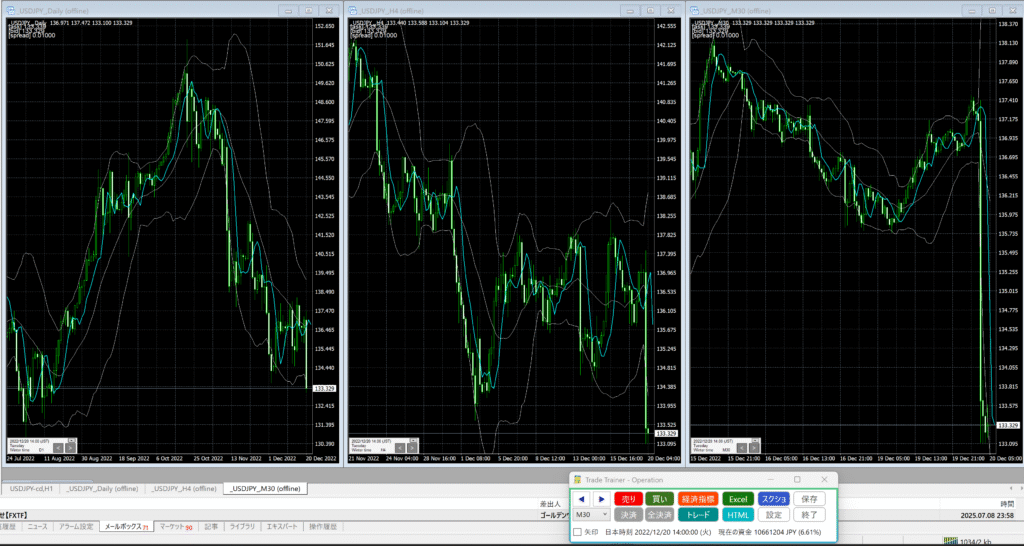Open the 経済指標 economic indicators
The width and height of the screenshot is (1024, 546).
(x=699, y=499)
